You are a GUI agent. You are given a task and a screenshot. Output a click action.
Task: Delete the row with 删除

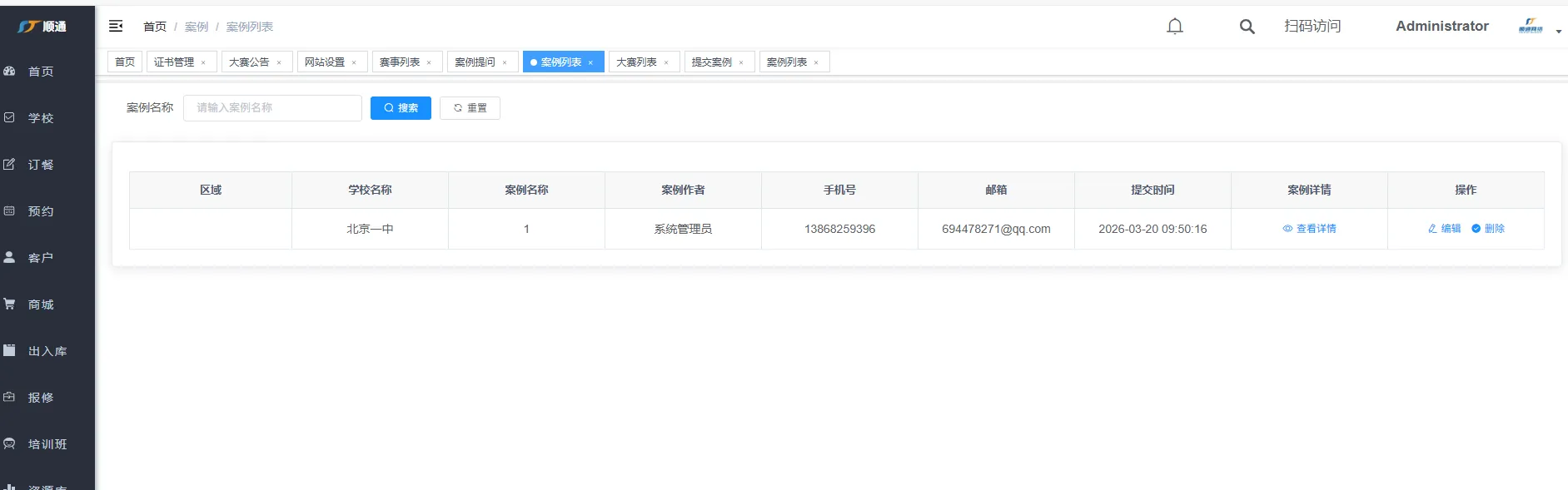[x=1488, y=229]
